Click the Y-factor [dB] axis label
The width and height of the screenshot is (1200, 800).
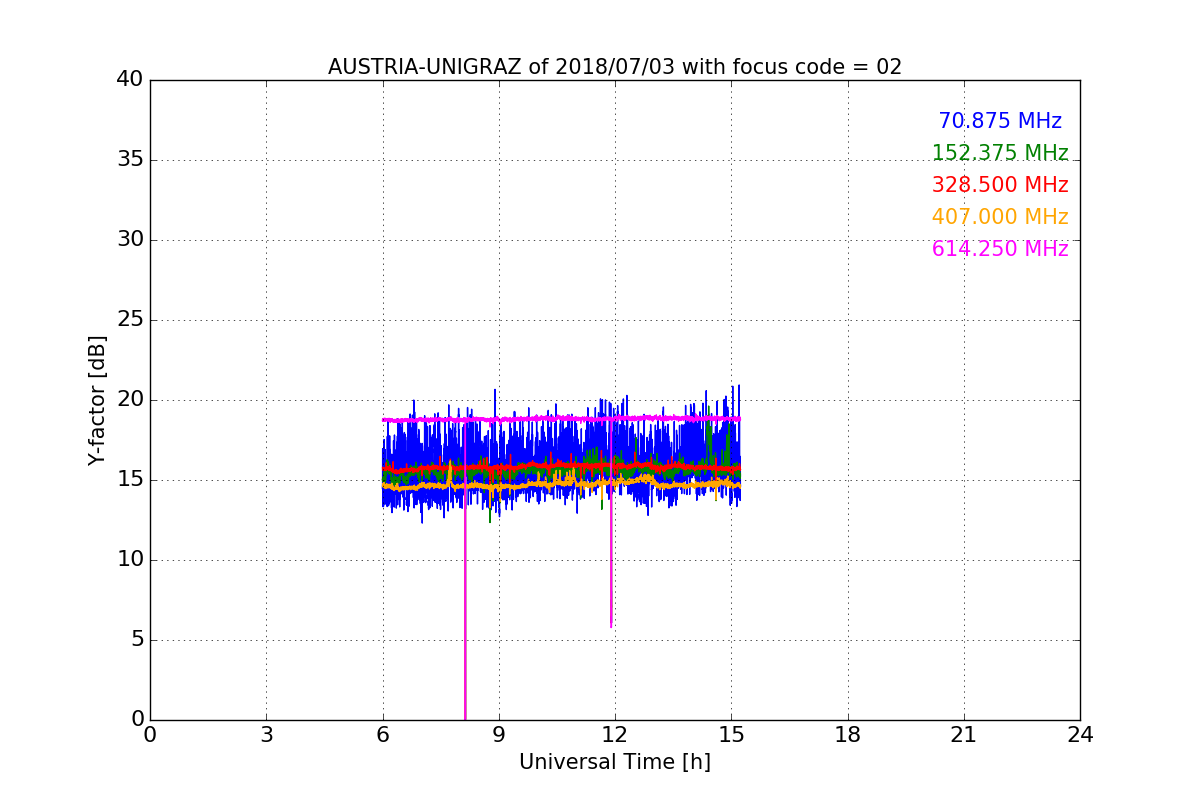point(97,400)
